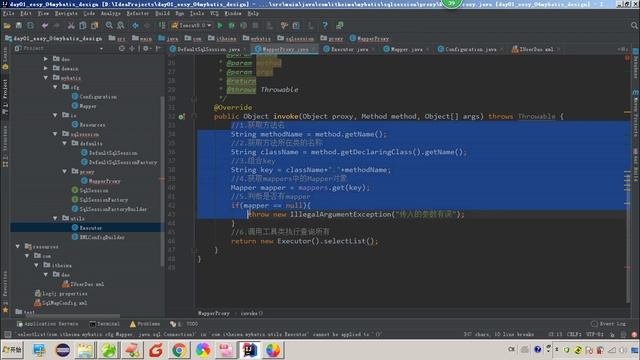Click the Copy toolbar icon
Screen dimensions: 640x360
83,26
